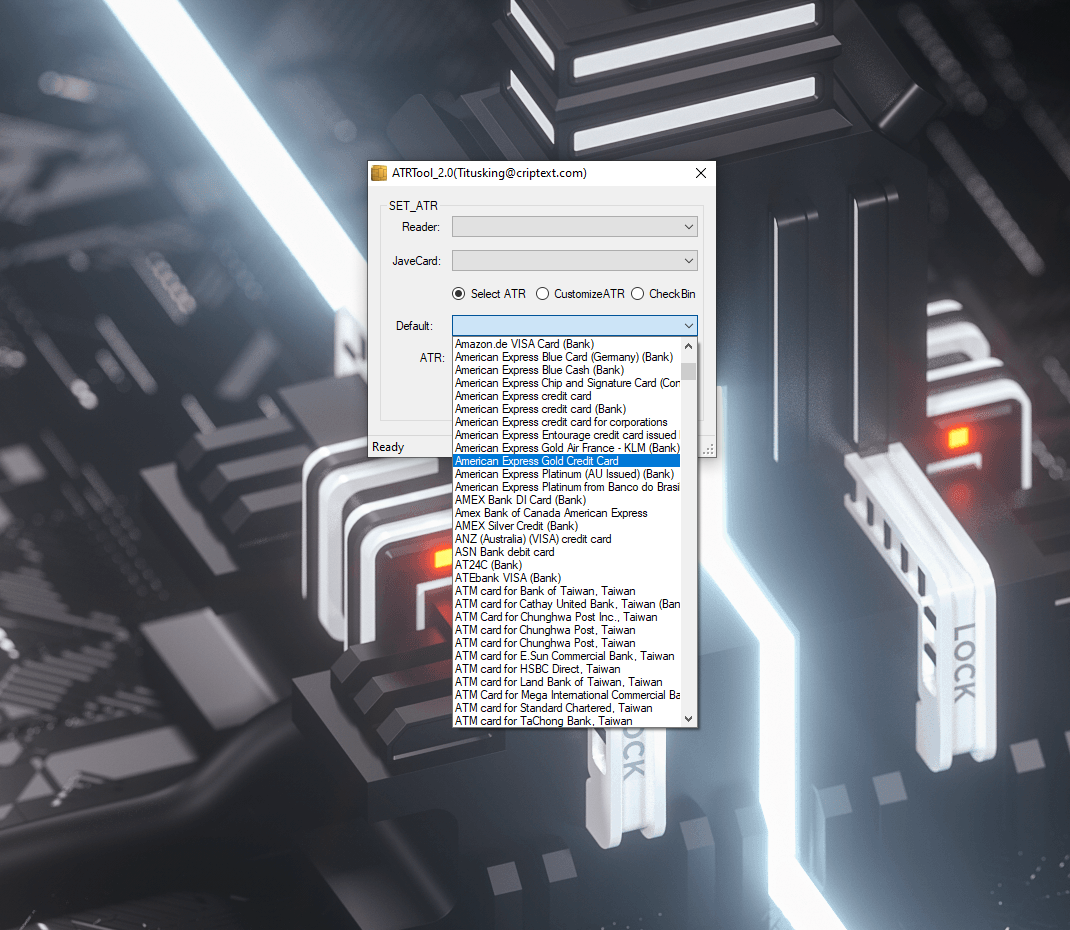The image size is (1070, 930).
Task: Select Amazon.de VISA Card (Bank) entry
Action: pos(524,344)
